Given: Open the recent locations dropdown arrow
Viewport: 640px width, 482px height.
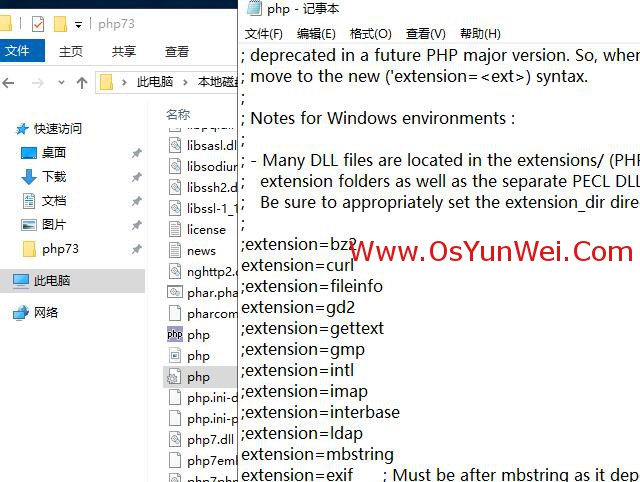Looking at the screenshot, I should [x=61, y=83].
